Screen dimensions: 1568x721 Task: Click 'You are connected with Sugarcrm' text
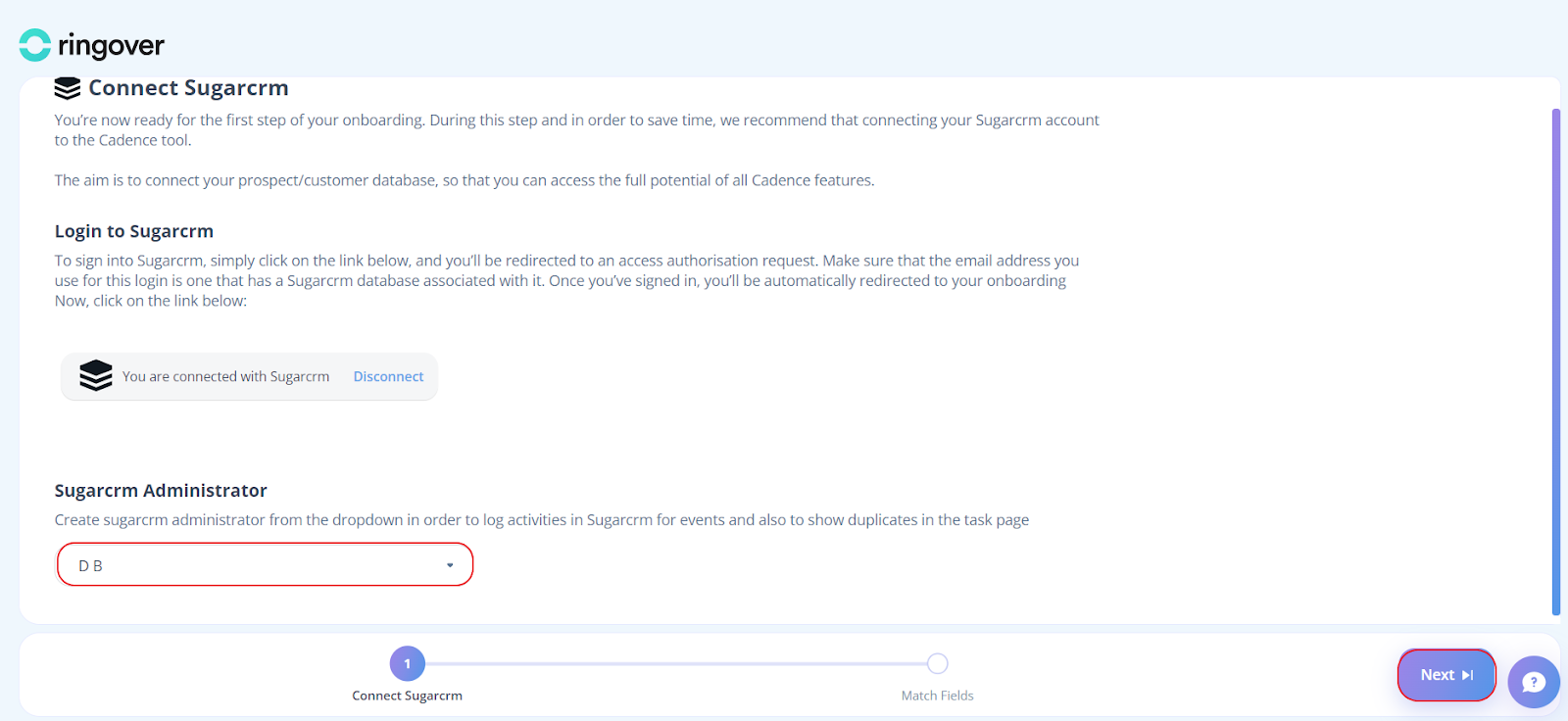tap(225, 376)
